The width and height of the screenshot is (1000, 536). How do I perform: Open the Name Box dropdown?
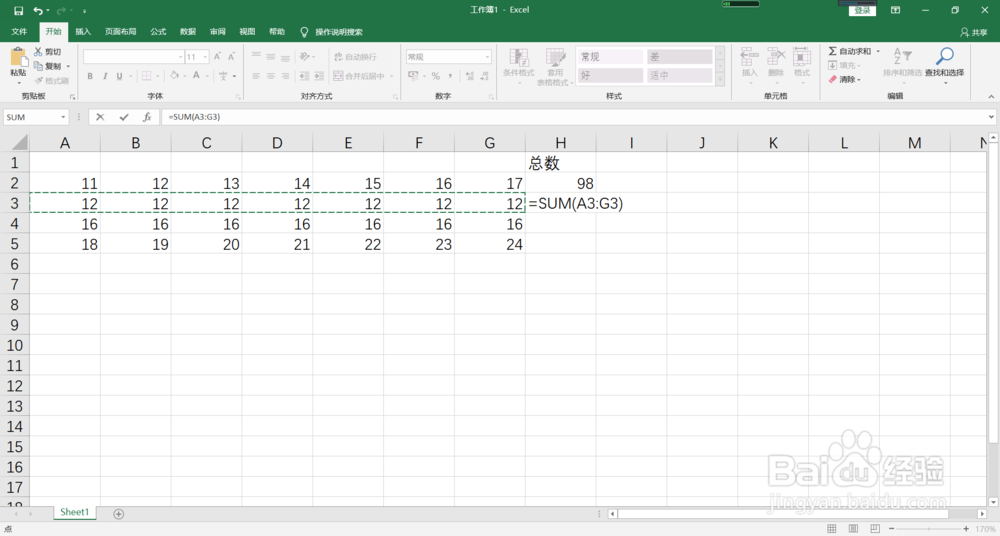63,117
